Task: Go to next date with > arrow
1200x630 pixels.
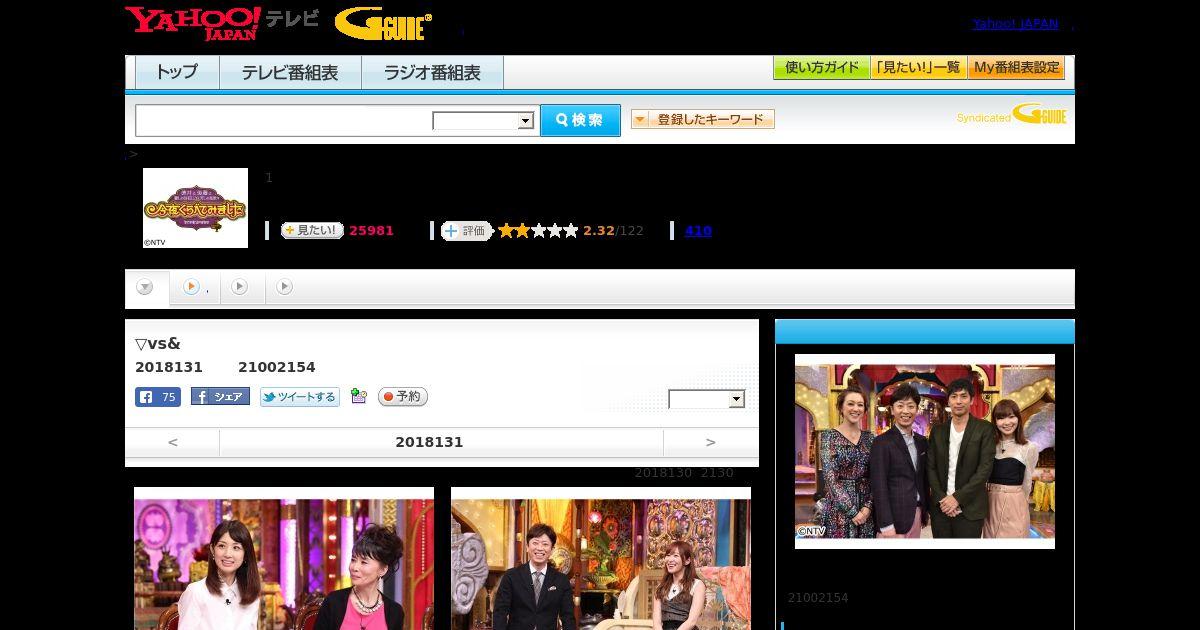Action: point(711,442)
